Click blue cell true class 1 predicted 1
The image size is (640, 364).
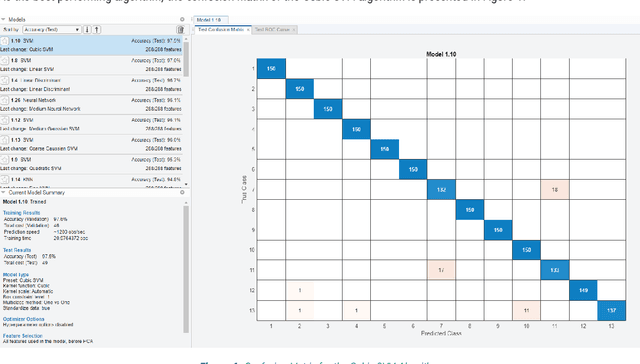271,69
